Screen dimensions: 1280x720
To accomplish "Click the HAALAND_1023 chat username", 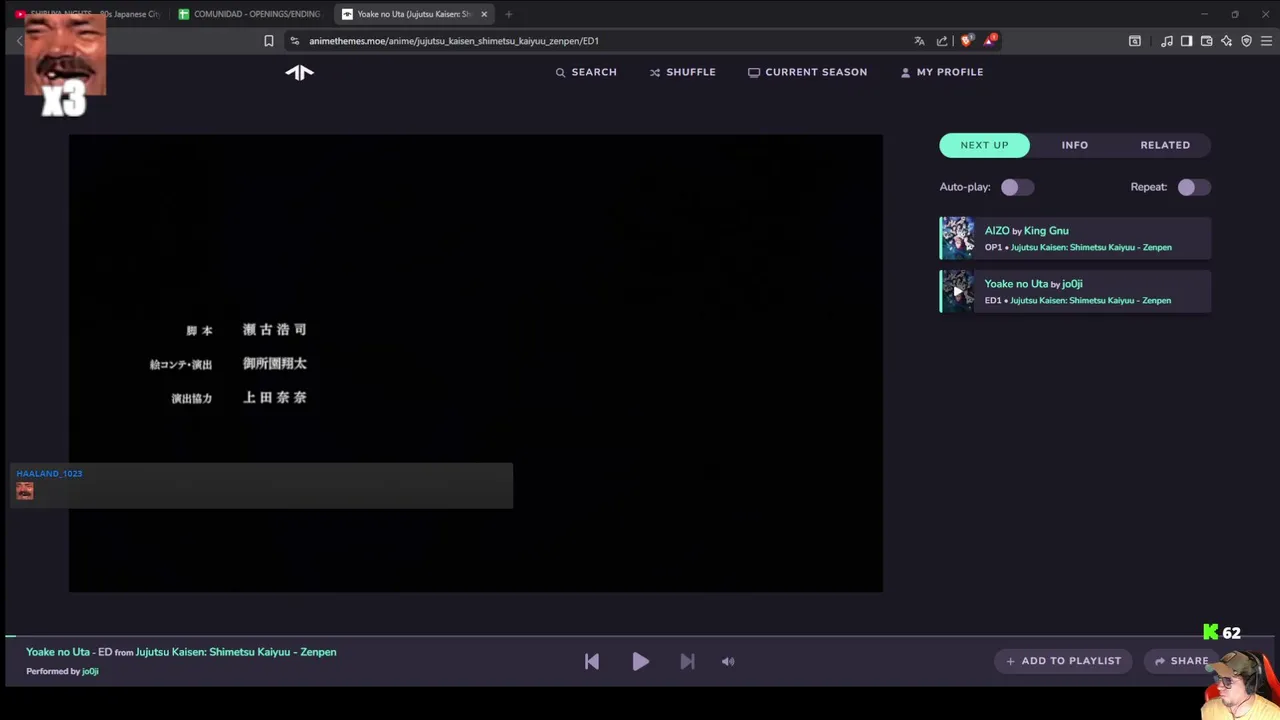I will coord(49,473).
